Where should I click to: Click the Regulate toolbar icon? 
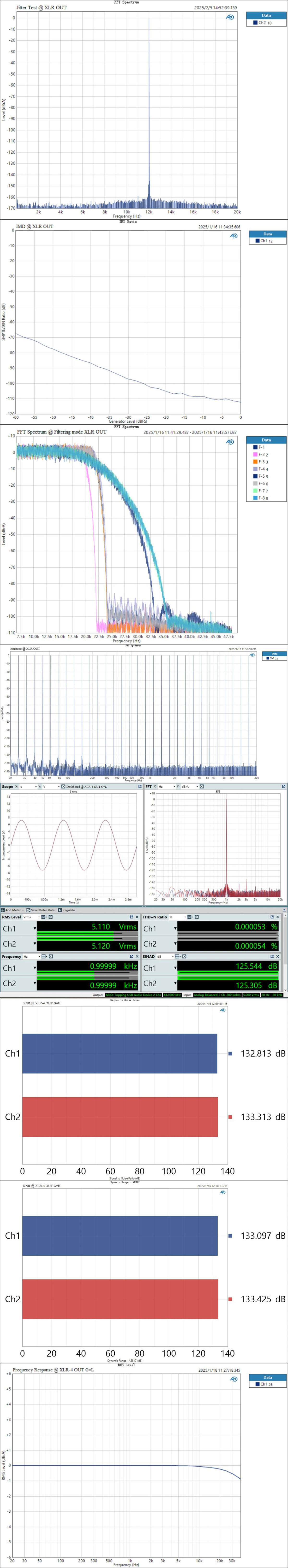[x=67, y=910]
